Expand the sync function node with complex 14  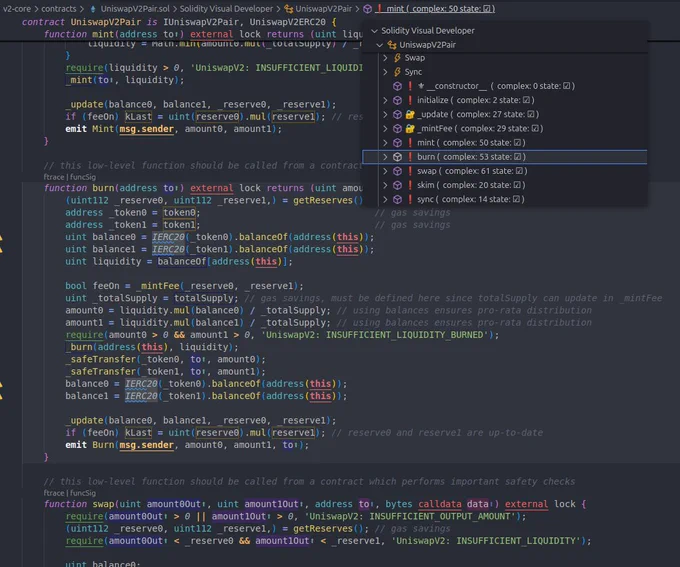tap(385, 200)
